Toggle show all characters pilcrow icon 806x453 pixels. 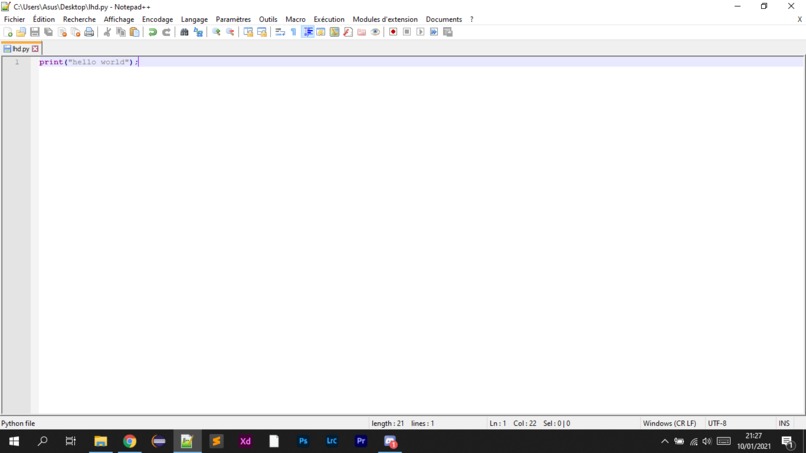(294, 32)
